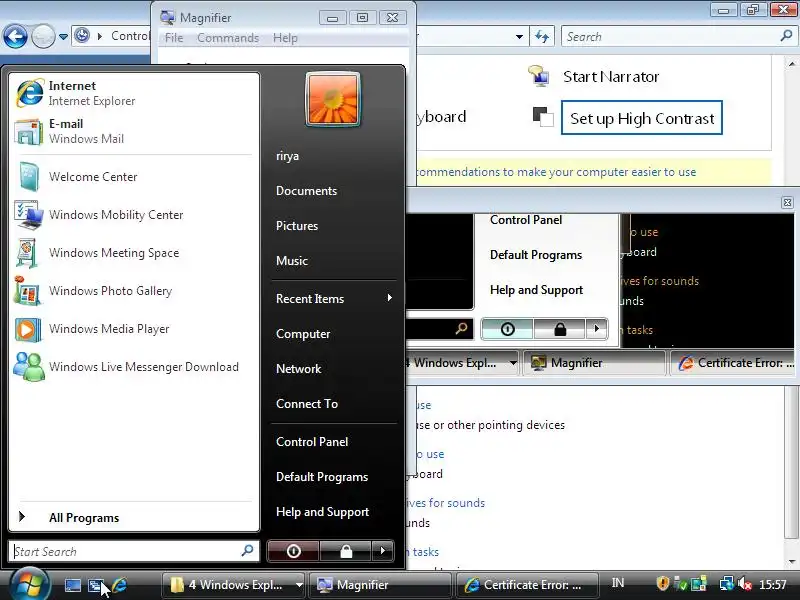800x600 pixels.
Task: Open Network from Start menu
Action: pyautogui.click(x=298, y=368)
